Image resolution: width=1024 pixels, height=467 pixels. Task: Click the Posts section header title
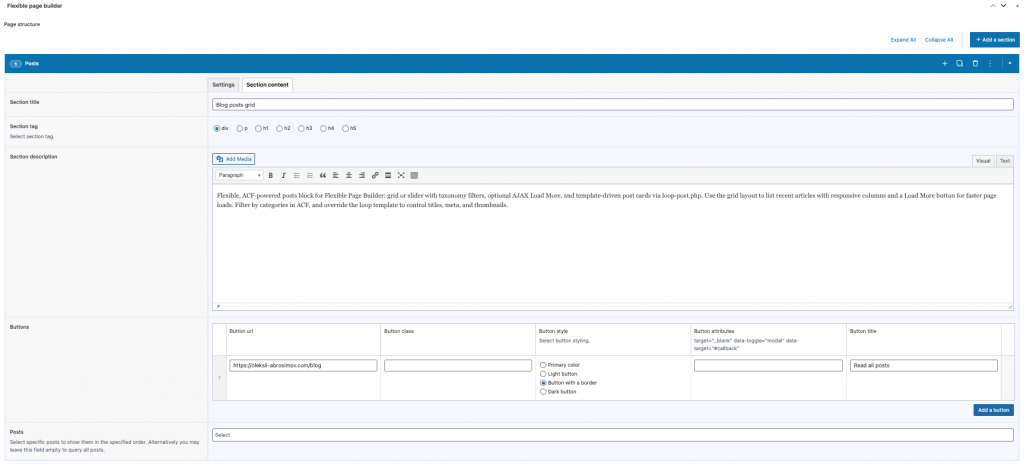tap(31, 64)
